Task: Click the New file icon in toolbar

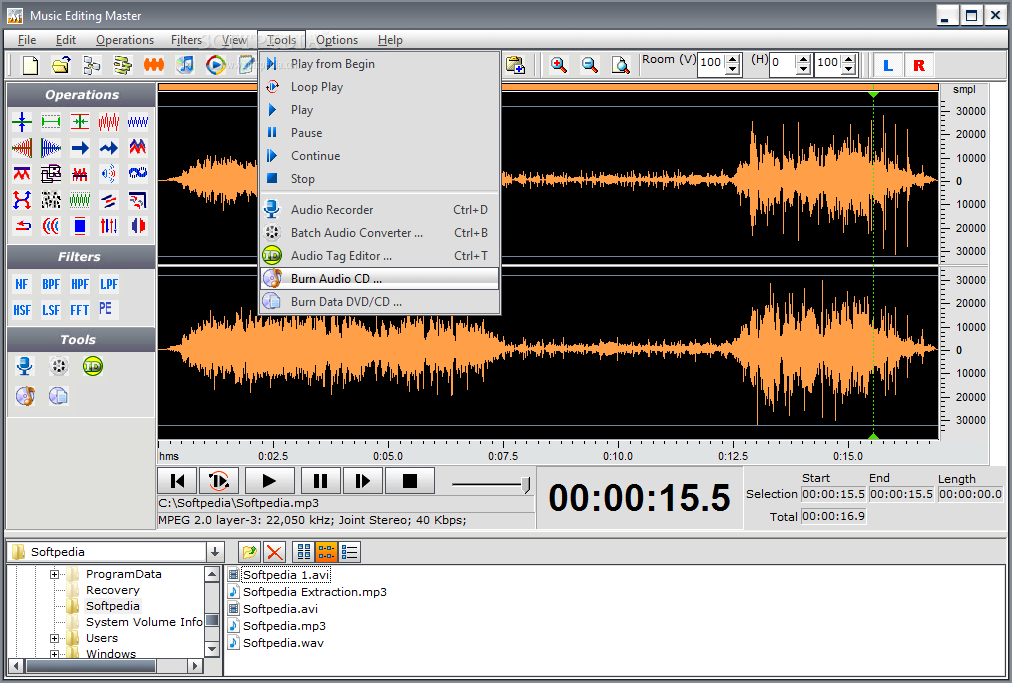Action: click(30, 65)
